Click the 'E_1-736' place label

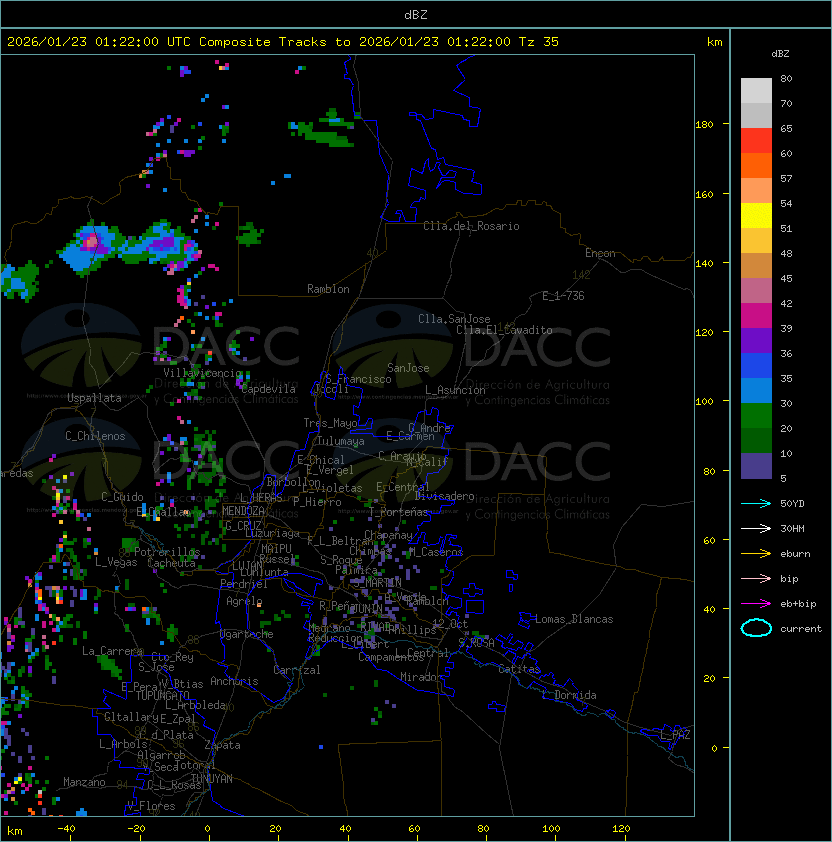[x=563, y=296]
